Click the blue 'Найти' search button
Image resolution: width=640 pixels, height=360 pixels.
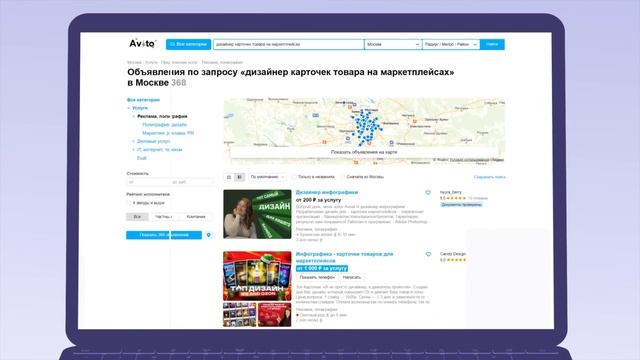point(492,44)
